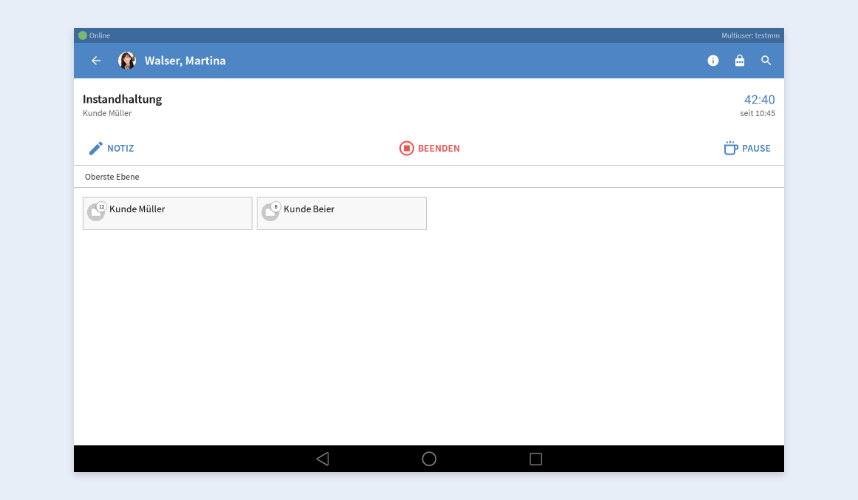Add a note with the NOTIZ button
The image size is (858, 500).
(112, 148)
